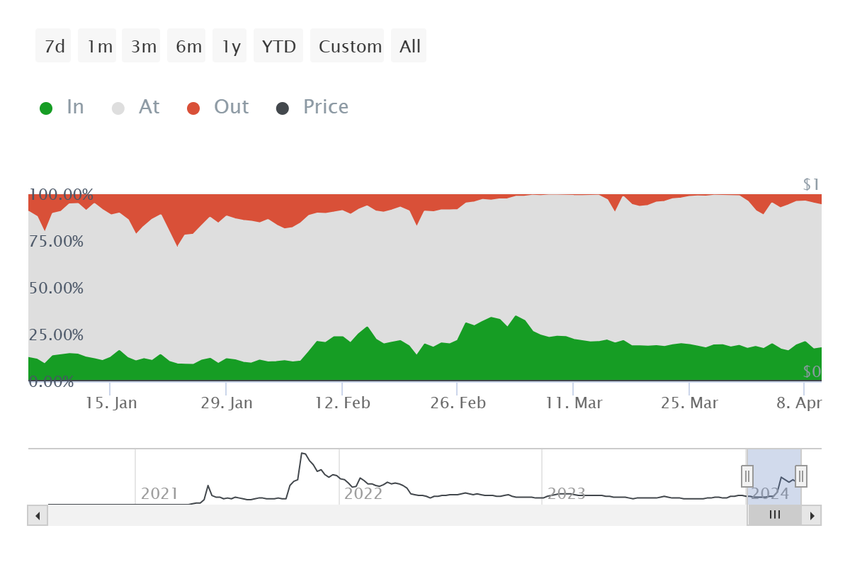Select the 7d time range
This screenshot has height=567, width=850.
tap(53, 46)
